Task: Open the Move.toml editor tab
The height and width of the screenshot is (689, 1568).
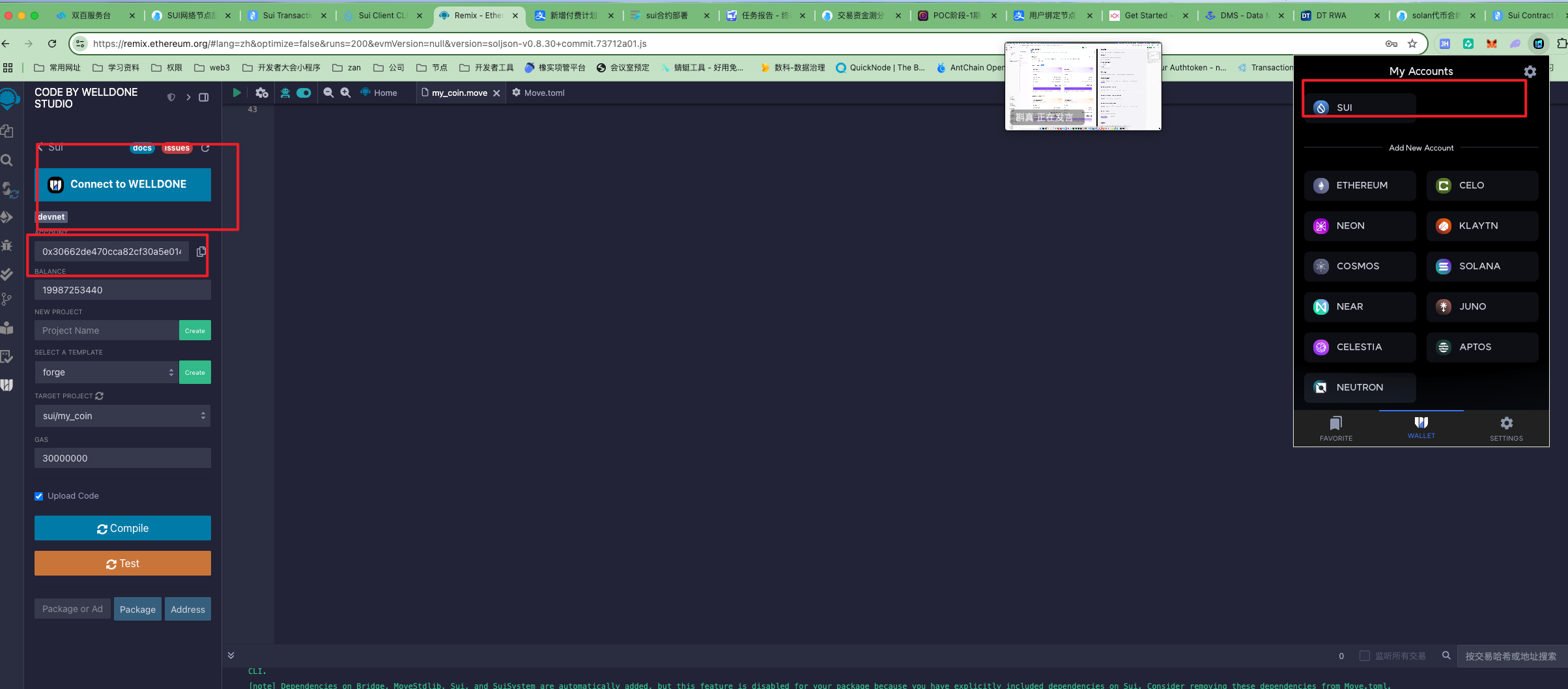Action: (539, 93)
